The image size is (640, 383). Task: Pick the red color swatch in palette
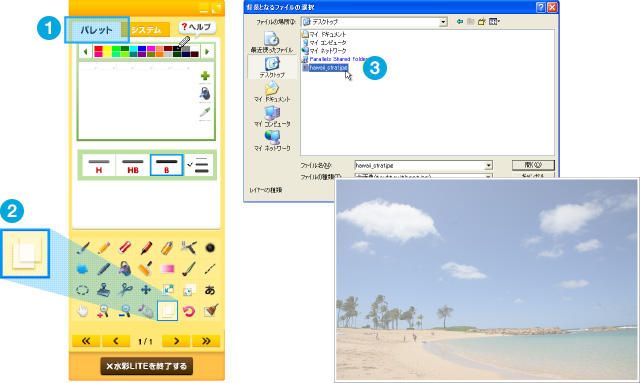click(98, 49)
